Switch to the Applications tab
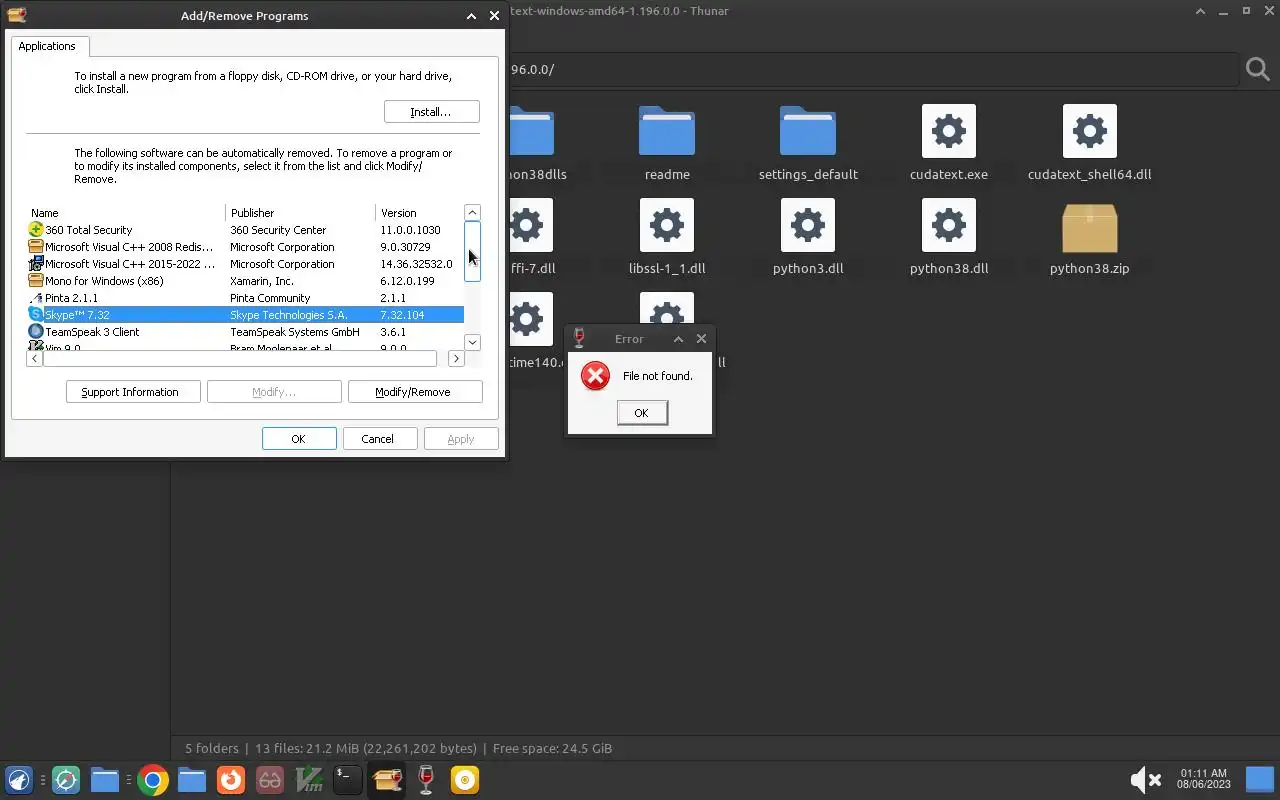This screenshot has width=1280, height=800. (x=47, y=46)
